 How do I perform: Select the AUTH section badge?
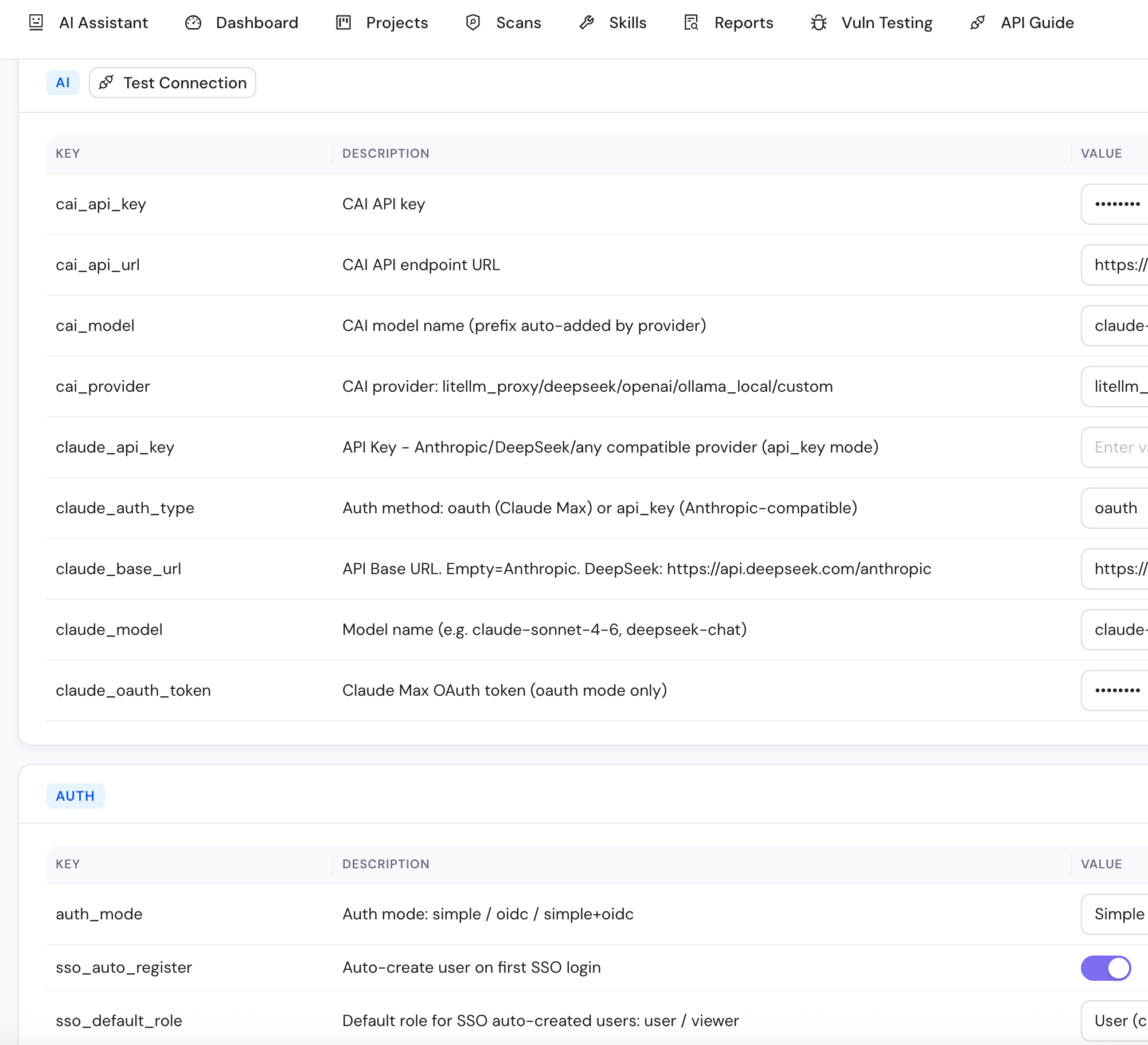75,796
